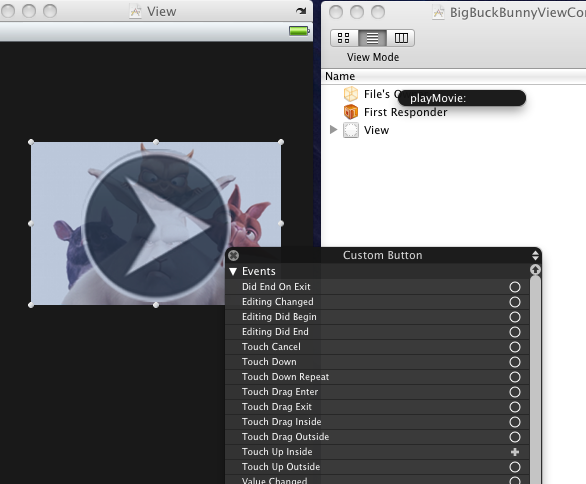Viewport: 586px width, 484px height.
Task: Click scroll-up arrow in connections panel
Action: click(535, 269)
